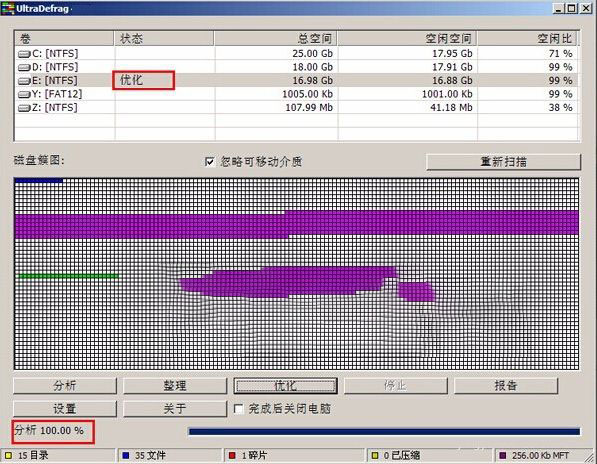Sort by the 空闲比 column header
The image size is (597, 464).
point(527,38)
